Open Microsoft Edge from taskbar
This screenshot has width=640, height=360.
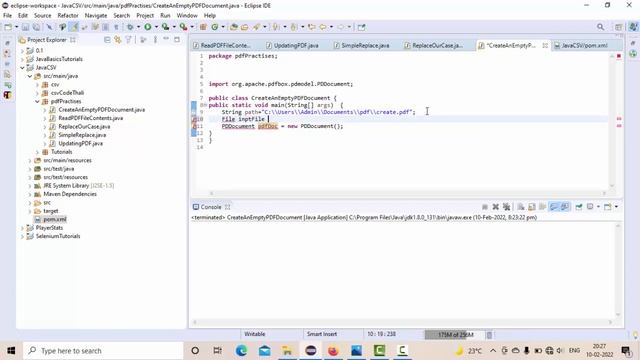[x=241, y=351]
